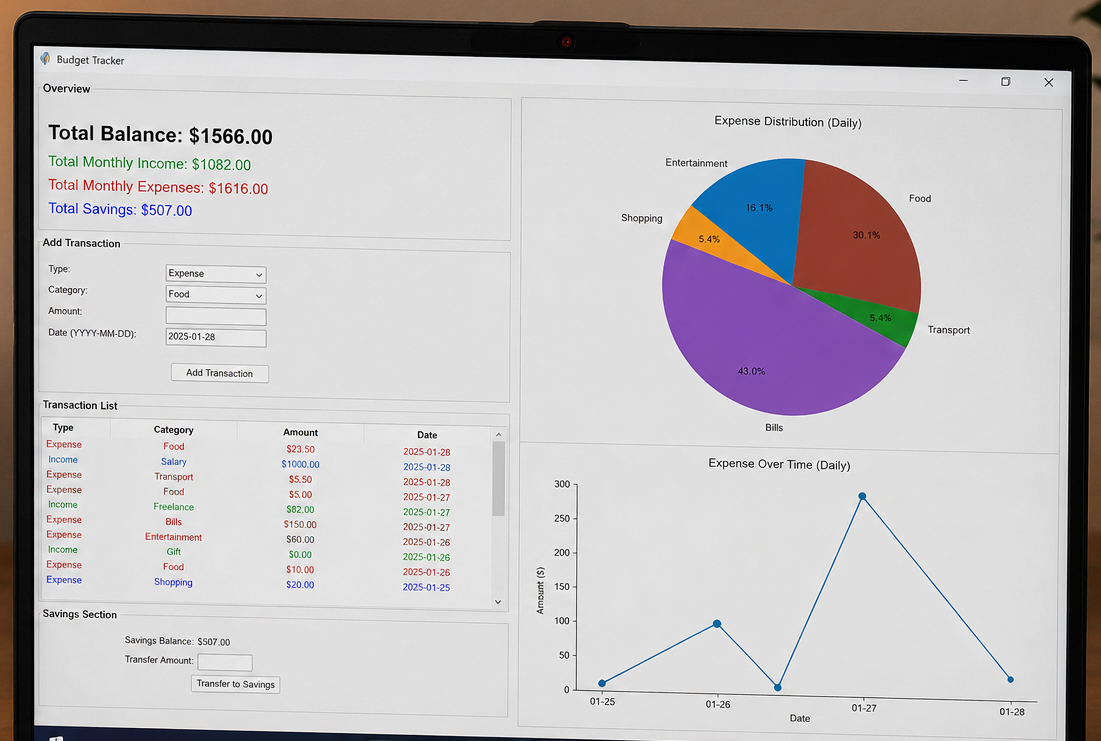Click the Expense Distribution (Daily) chart title
The width and height of the screenshot is (1101, 741).
[x=788, y=122]
